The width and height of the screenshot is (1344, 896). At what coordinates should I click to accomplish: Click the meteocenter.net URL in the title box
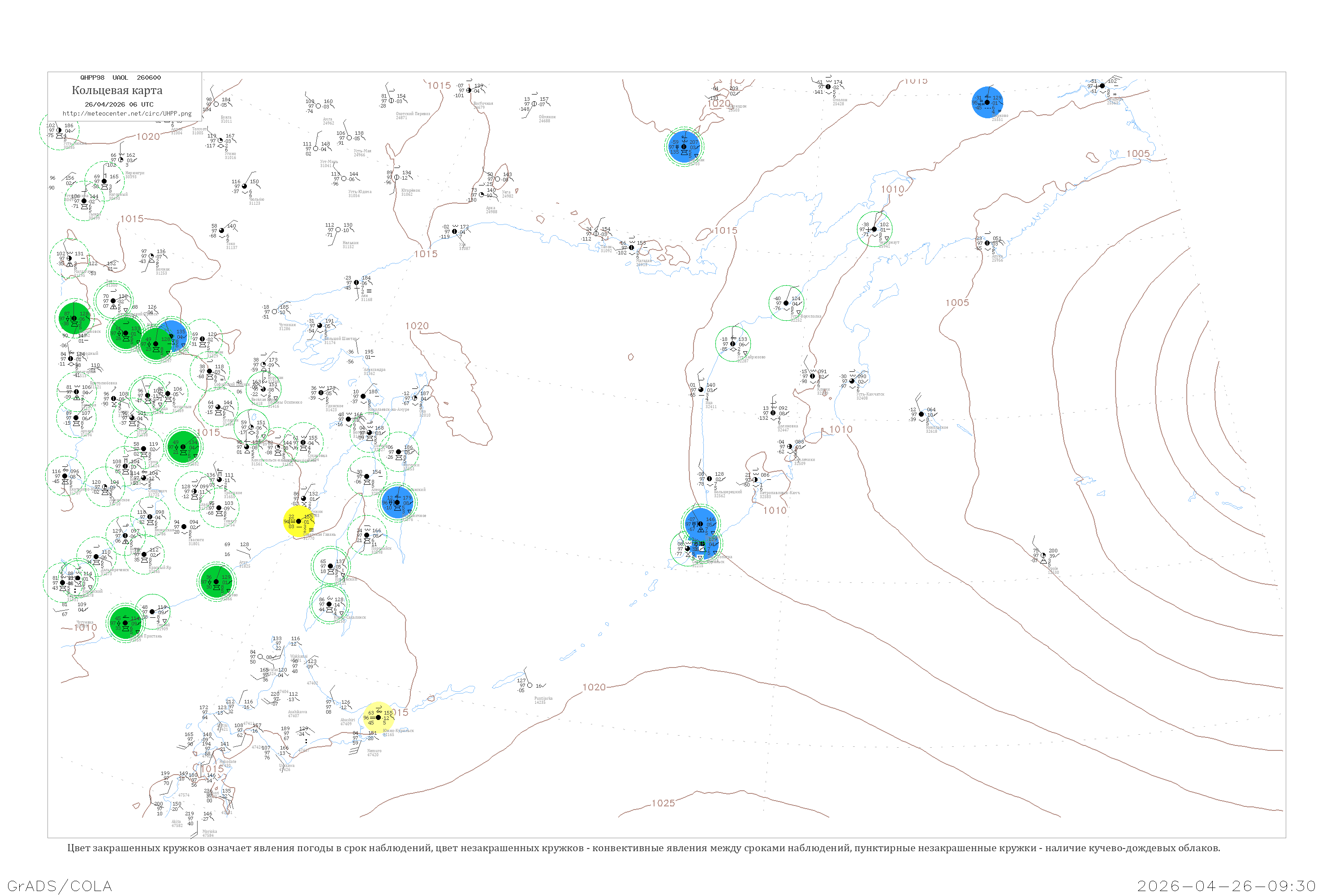coord(127,114)
